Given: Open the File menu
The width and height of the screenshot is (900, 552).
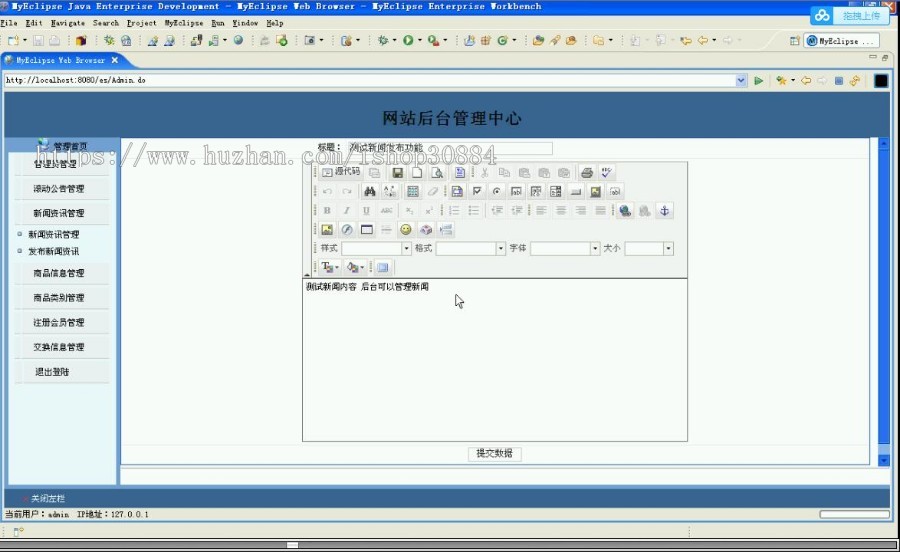Looking at the screenshot, I should (9, 23).
